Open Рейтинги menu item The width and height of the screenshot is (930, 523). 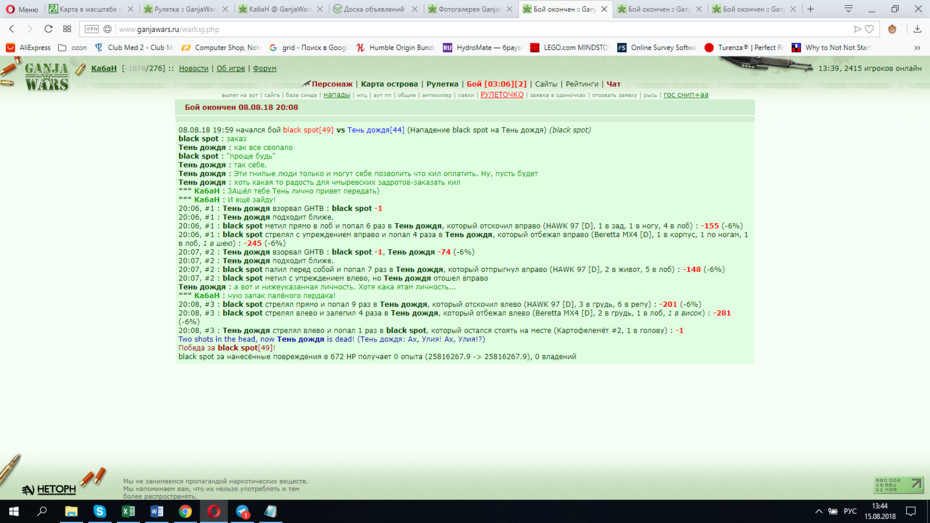[582, 84]
